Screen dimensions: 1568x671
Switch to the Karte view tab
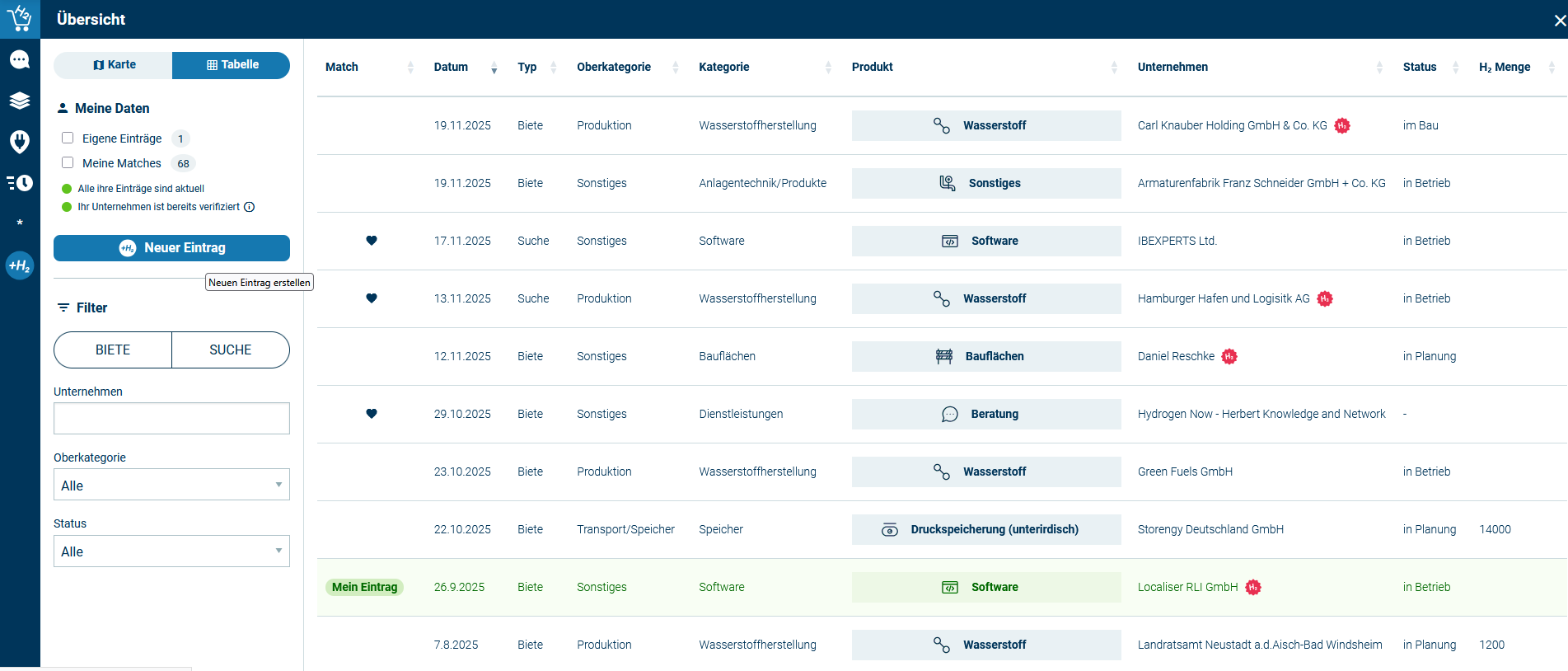click(x=114, y=65)
